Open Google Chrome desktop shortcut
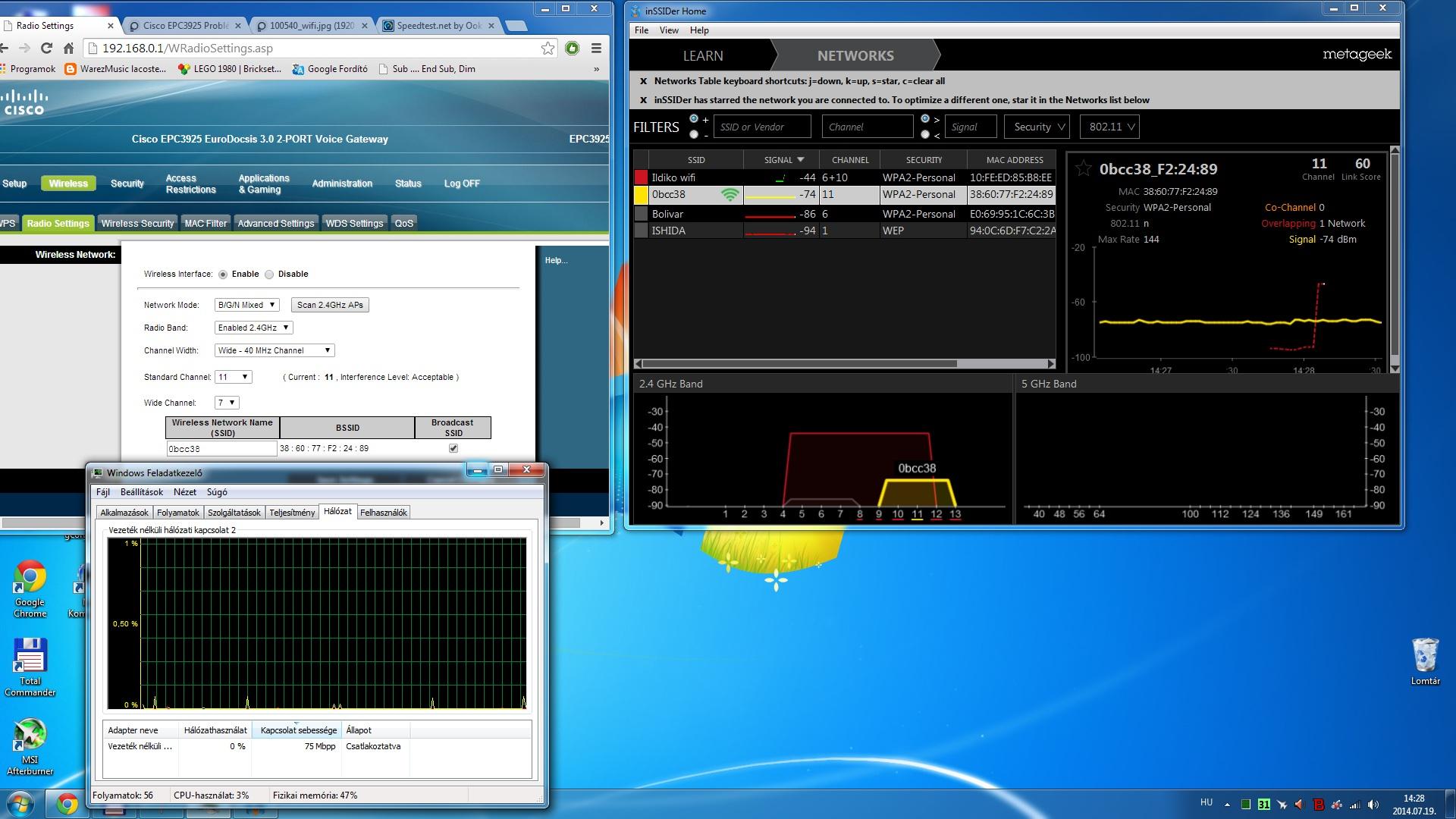Image resolution: width=1456 pixels, height=819 pixels. coord(30,589)
